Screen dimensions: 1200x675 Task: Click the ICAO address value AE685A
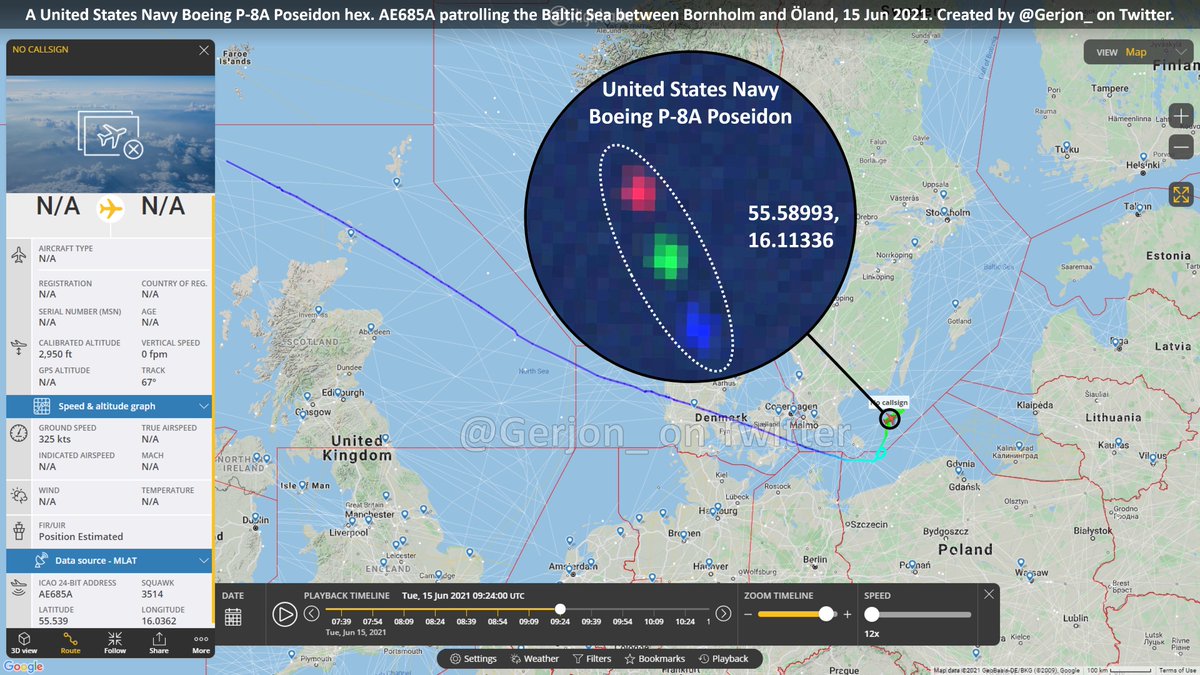pyautogui.click(x=56, y=593)
